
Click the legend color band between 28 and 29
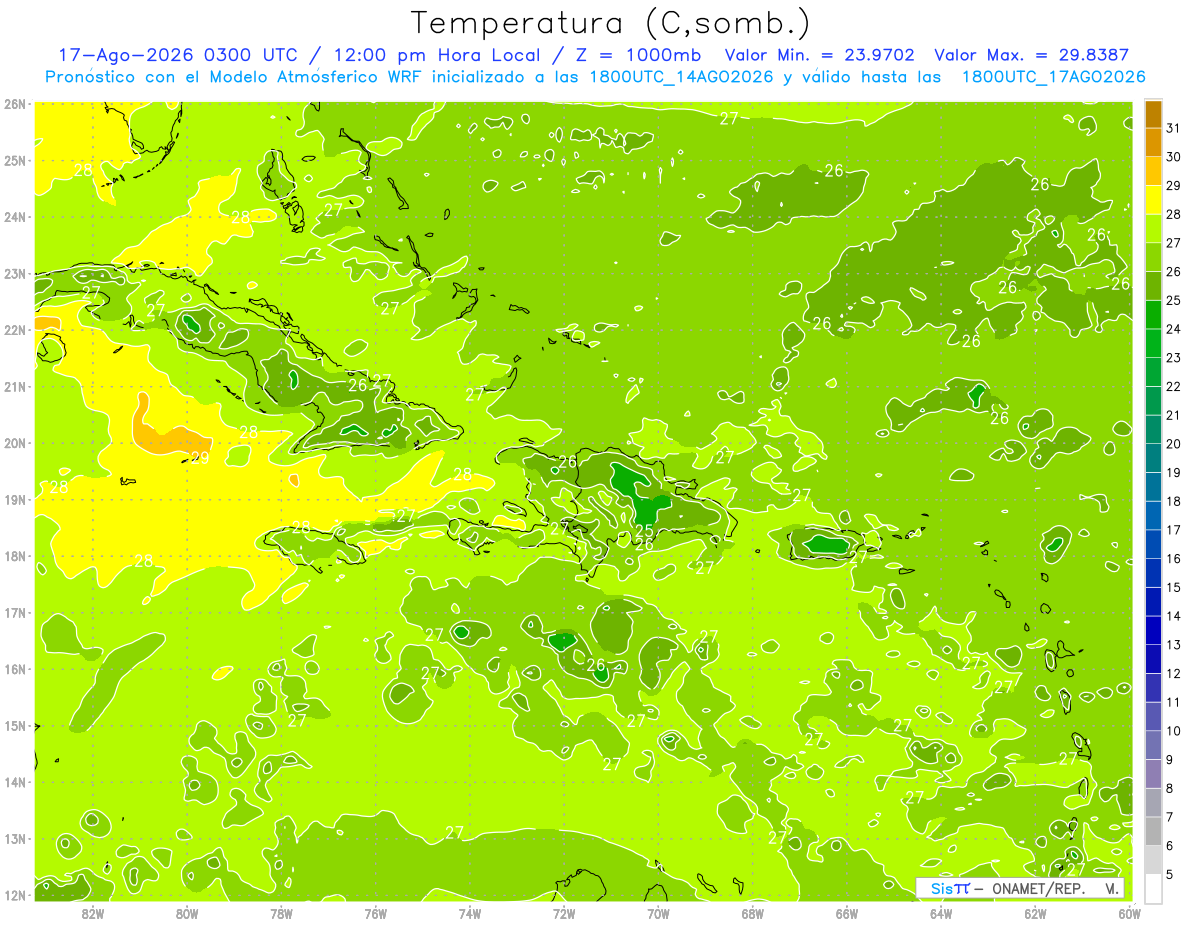point(1153,200)
